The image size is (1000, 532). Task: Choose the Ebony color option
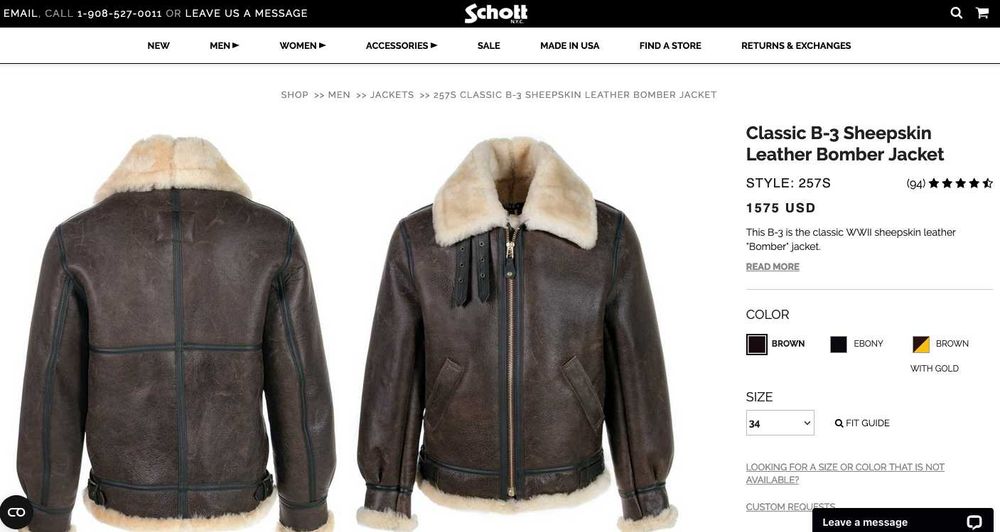click(x=857, y=344)
